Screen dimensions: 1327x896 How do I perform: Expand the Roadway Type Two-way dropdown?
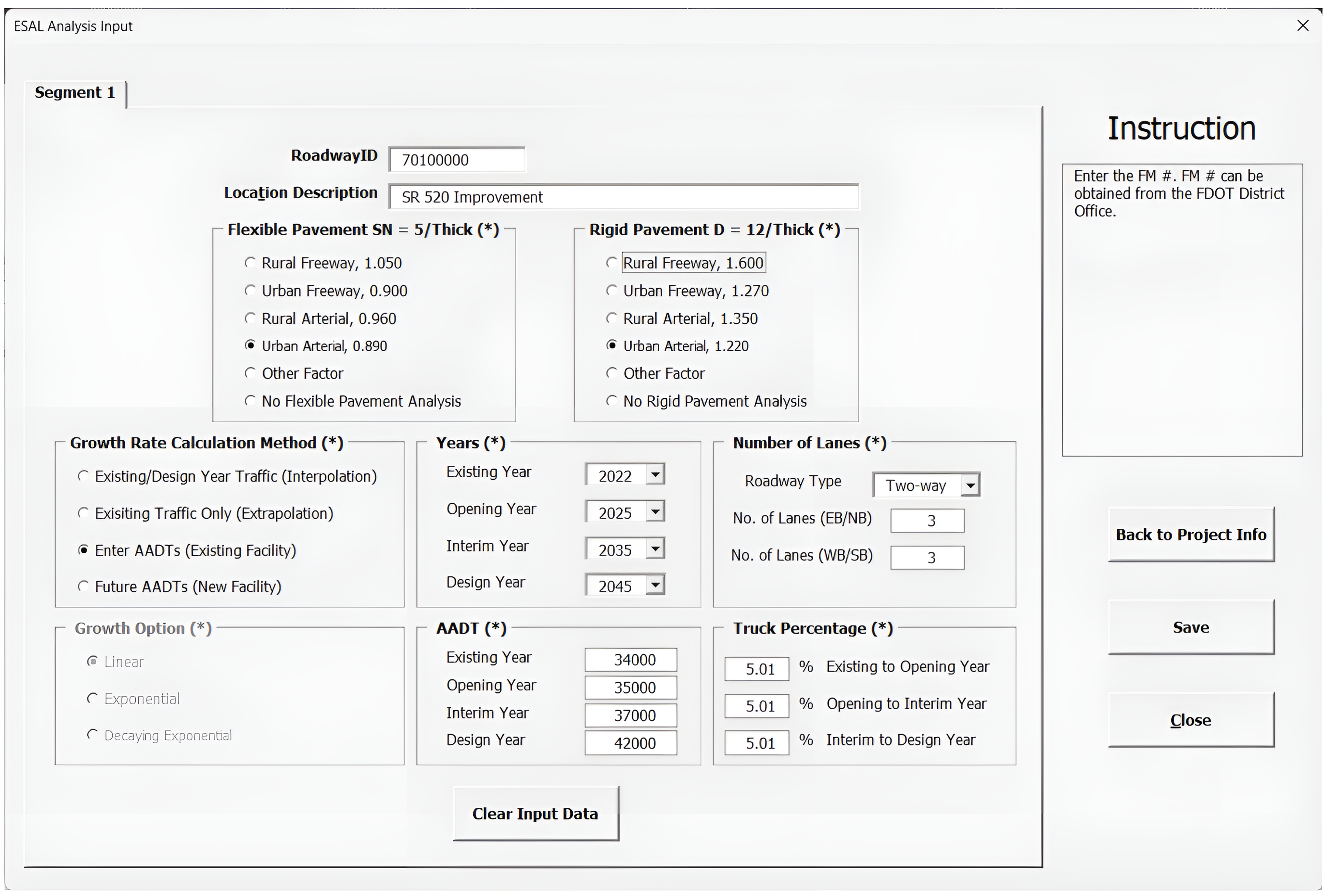(970, 486)
